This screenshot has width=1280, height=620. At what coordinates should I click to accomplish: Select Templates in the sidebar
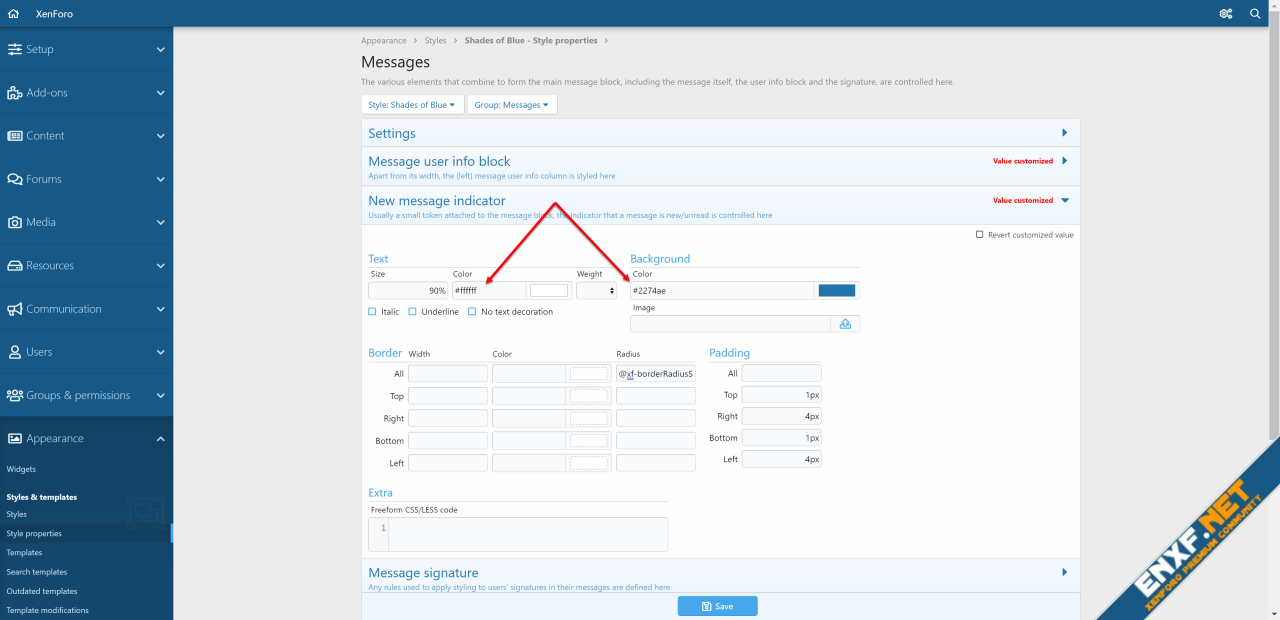point(24,552)
